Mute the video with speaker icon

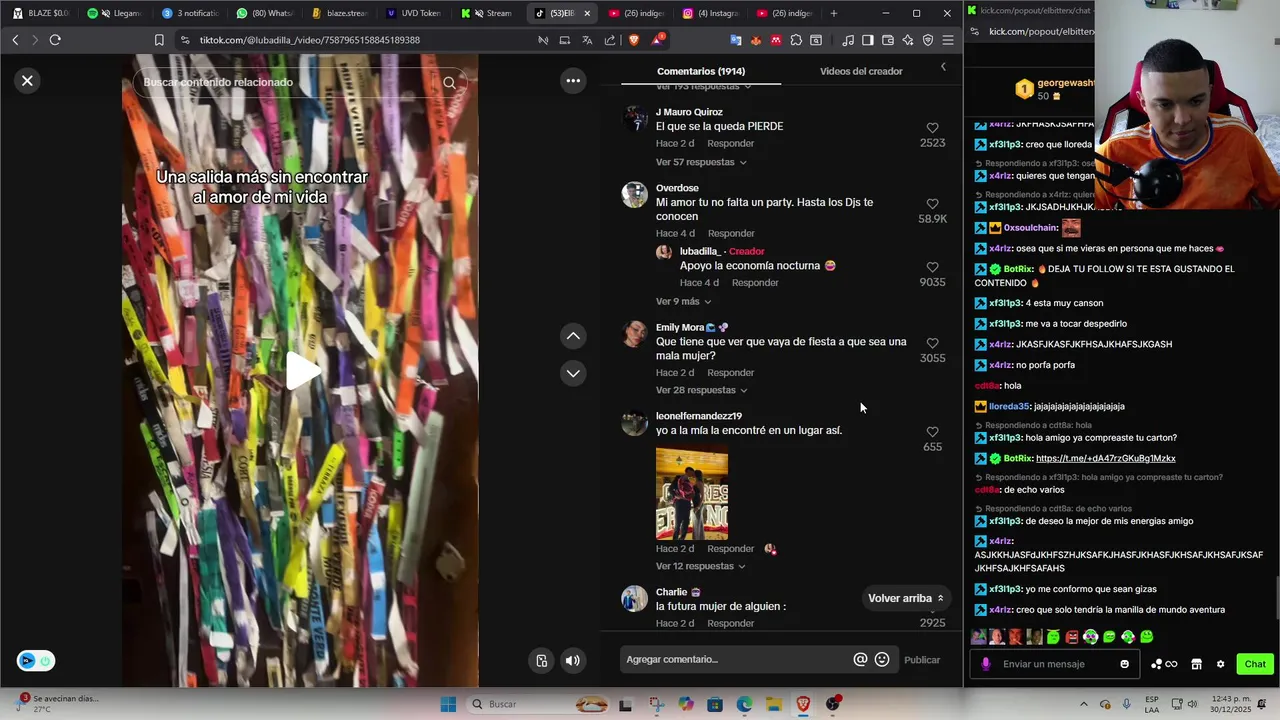click(x=573, y=660)
